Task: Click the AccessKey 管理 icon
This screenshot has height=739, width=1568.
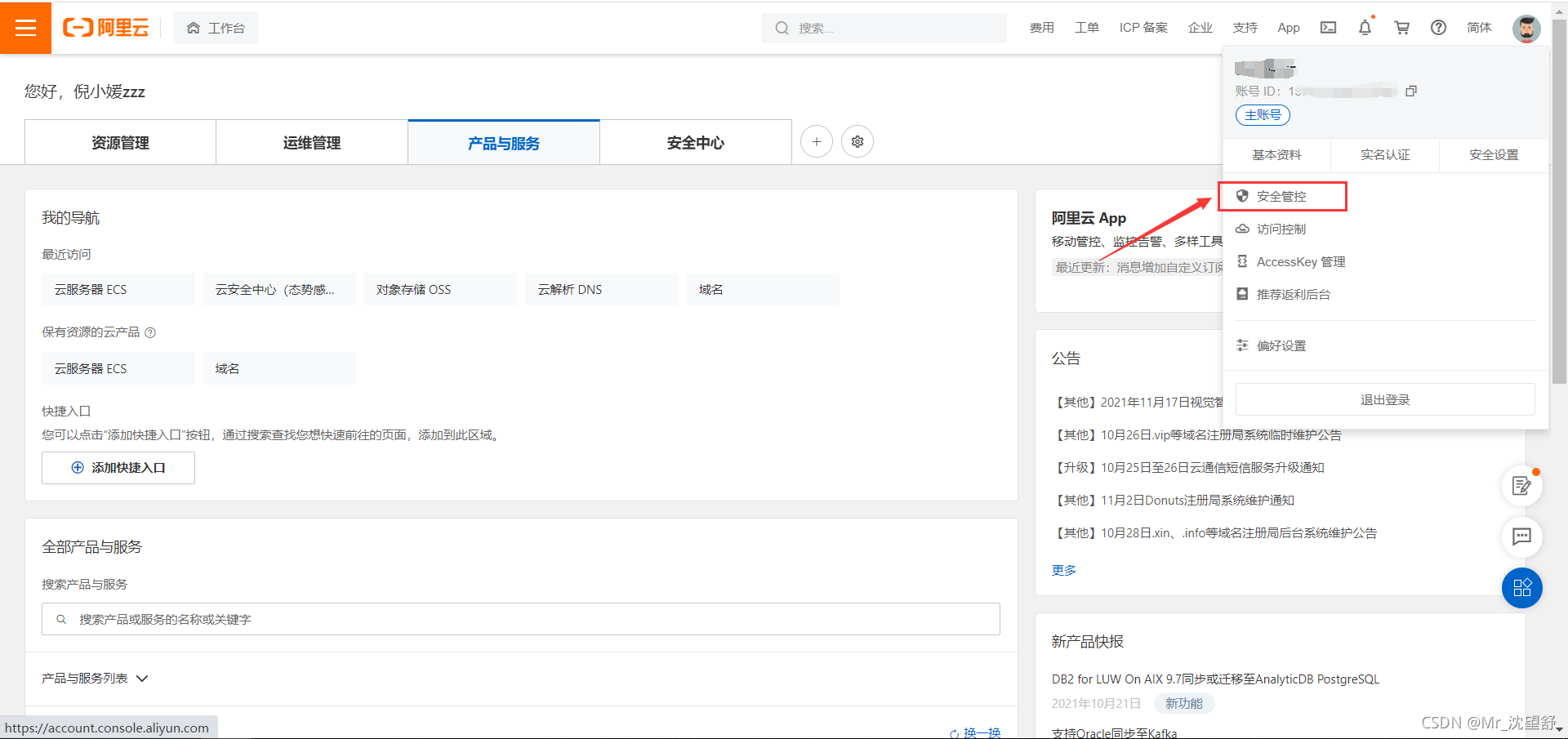Action: click(1242, 261)
